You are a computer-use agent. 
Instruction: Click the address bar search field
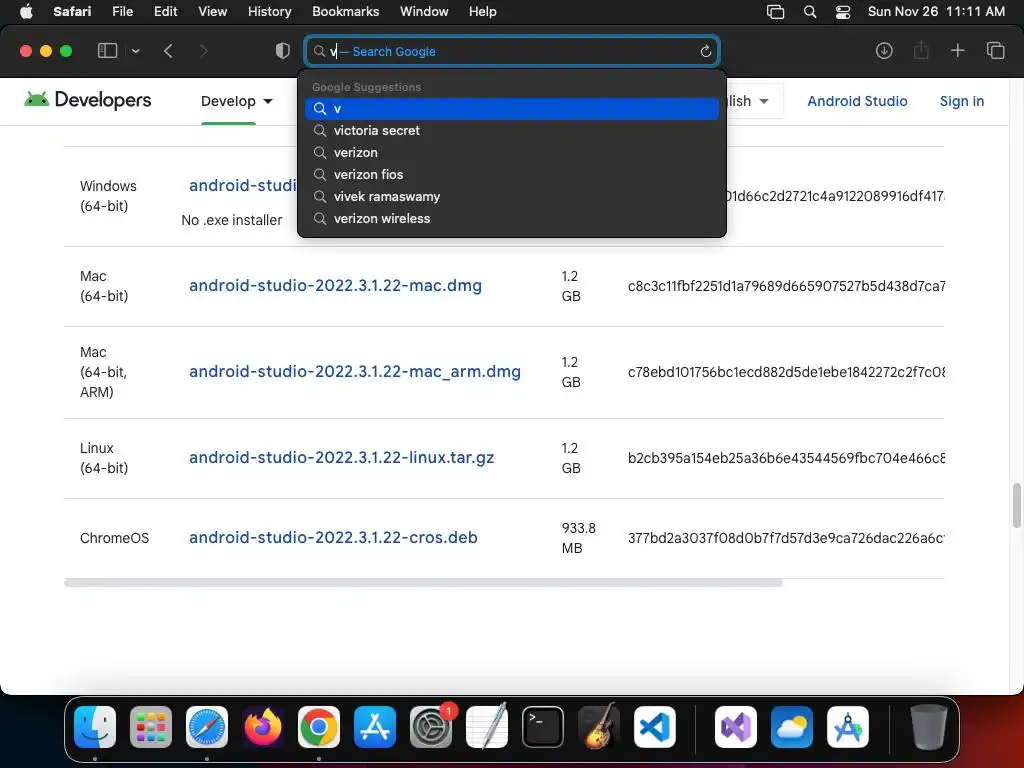point(512,51)
